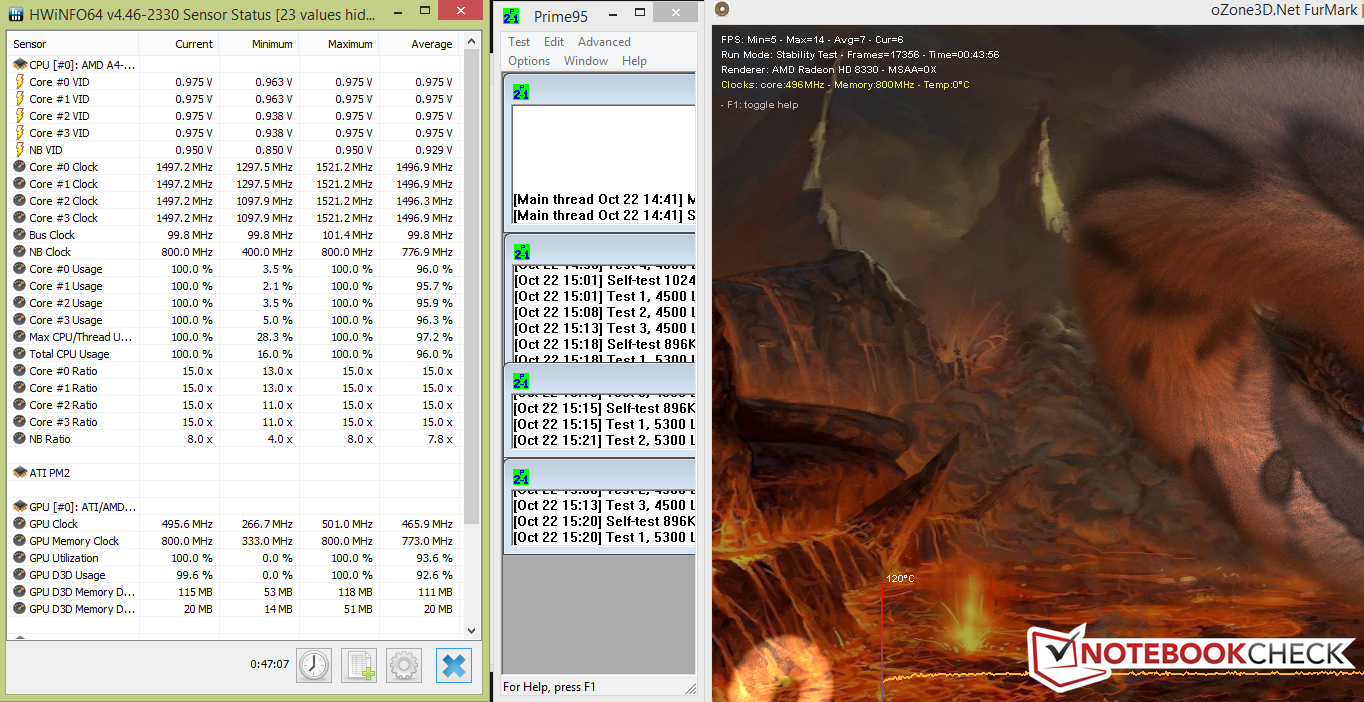Click the Maximum column header
The image size is (1364, 702).
click(339, 44)
